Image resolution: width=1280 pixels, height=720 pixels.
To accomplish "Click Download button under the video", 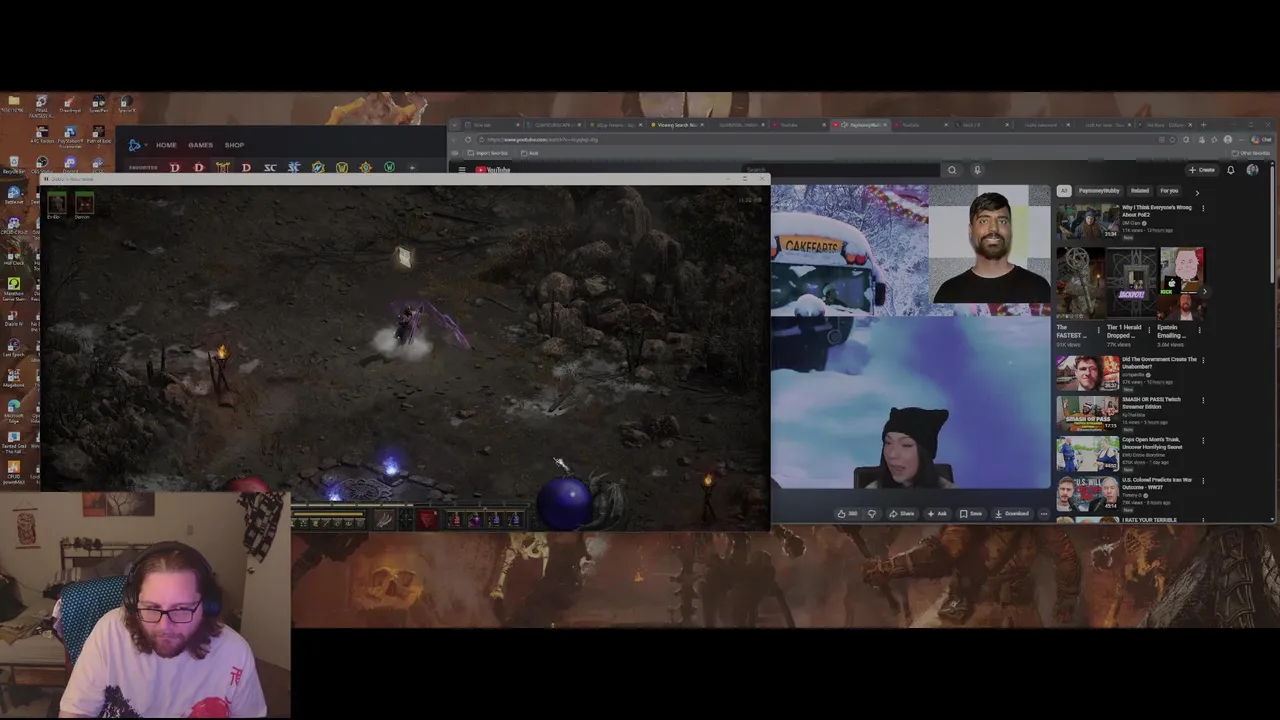I will pyautogui.click(x=1011, y=514).
